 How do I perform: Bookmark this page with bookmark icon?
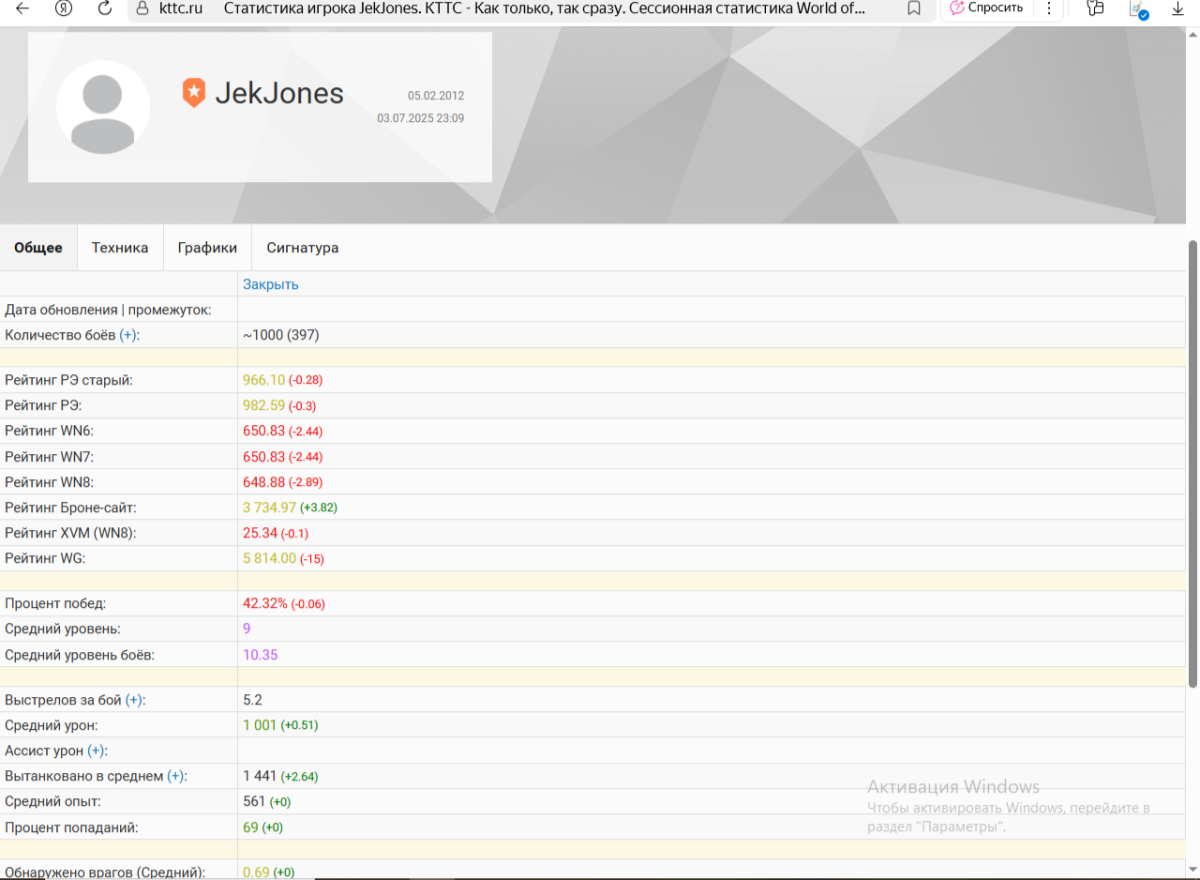tap(914, 8)
